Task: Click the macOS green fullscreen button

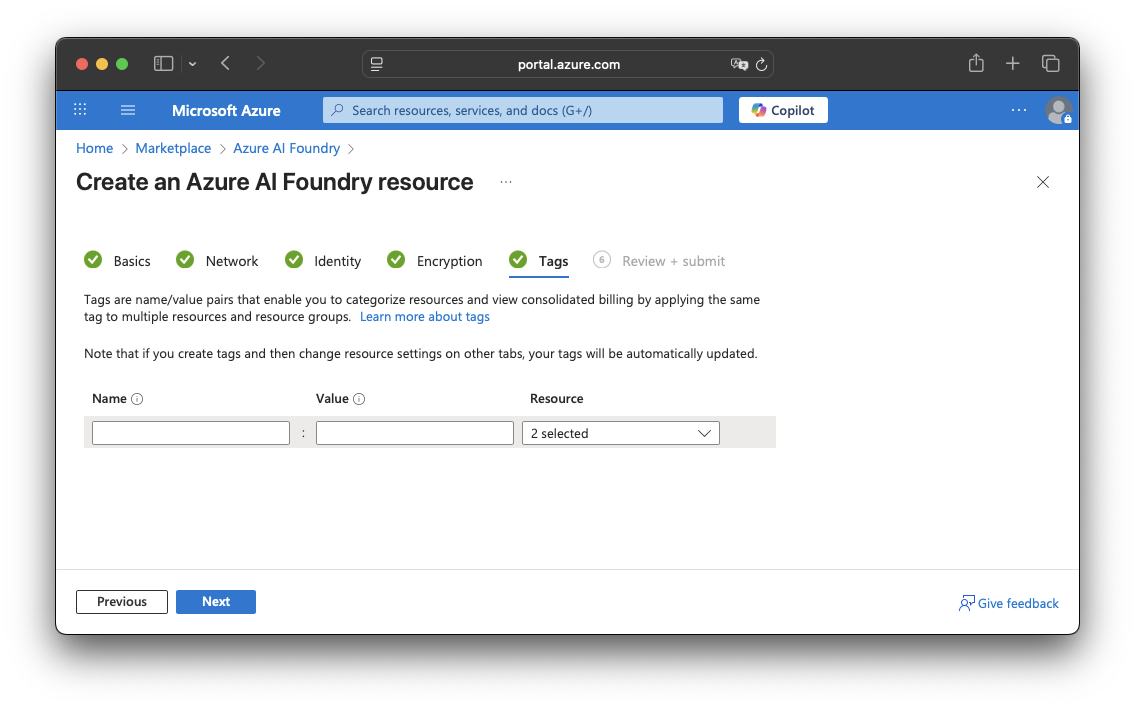Action: tap(122, 64)
